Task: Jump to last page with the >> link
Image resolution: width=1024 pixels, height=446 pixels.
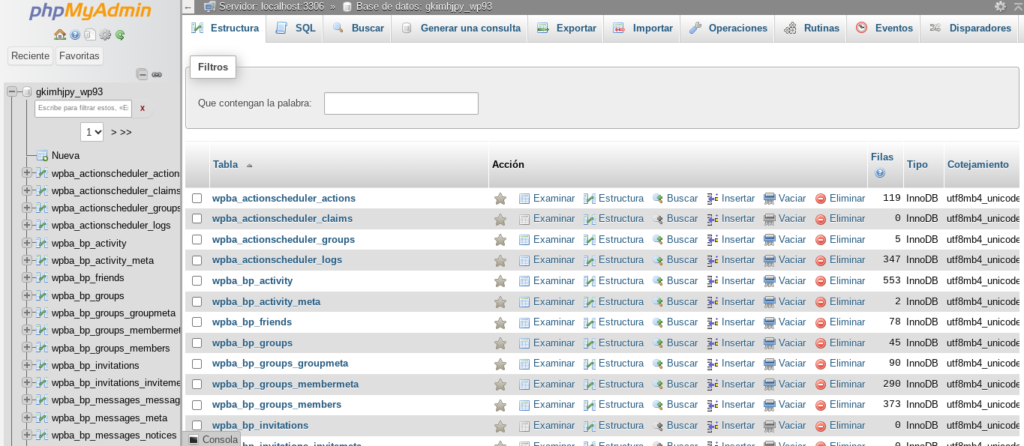Action: pyautogui.click(x=126, y=133)
